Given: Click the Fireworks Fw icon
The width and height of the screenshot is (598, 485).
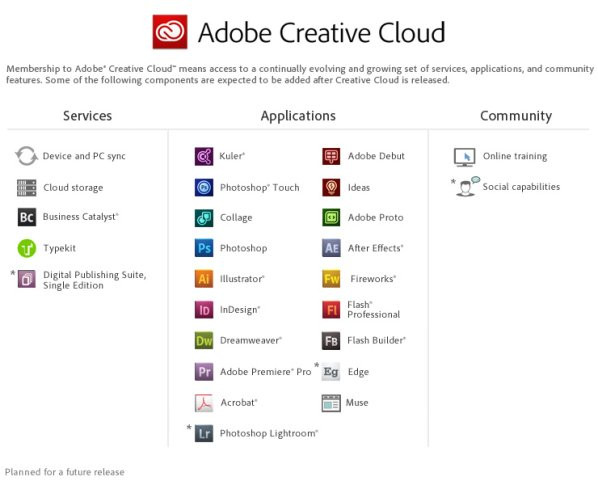Looking at the screenshot, I should (x=331, y=279).
